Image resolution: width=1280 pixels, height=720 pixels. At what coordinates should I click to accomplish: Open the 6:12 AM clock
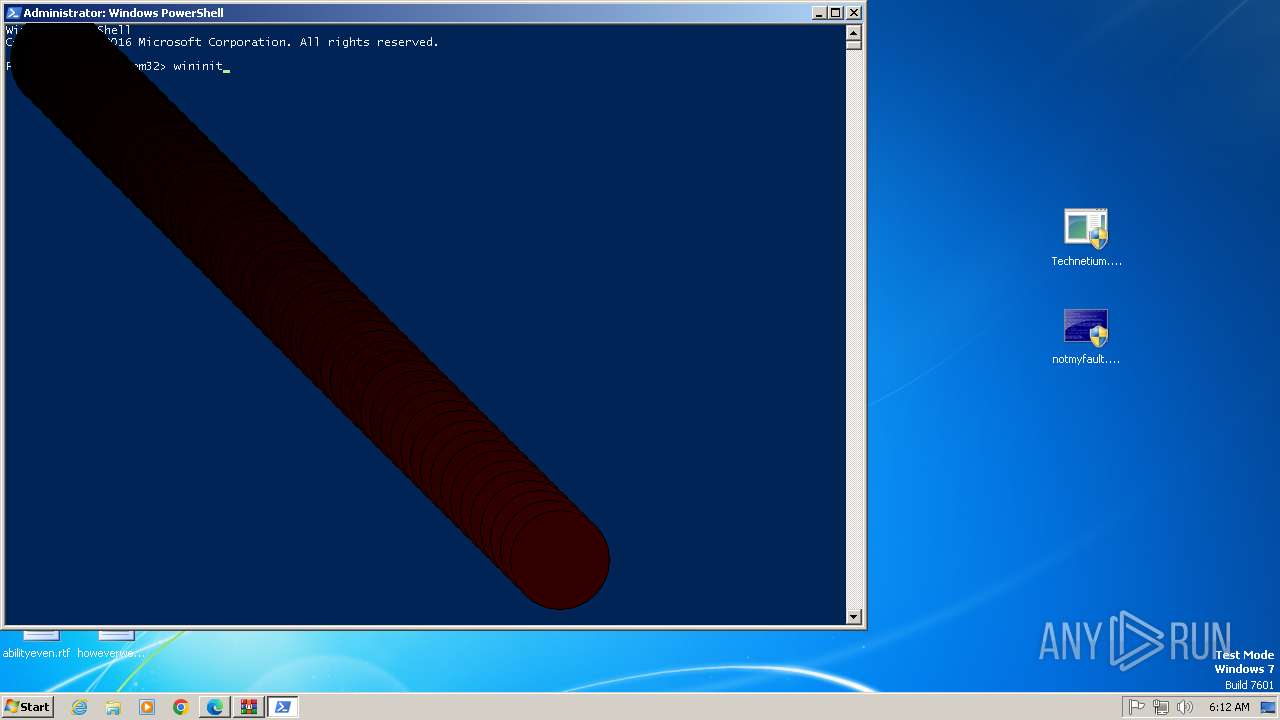(x=1229, y=707)
